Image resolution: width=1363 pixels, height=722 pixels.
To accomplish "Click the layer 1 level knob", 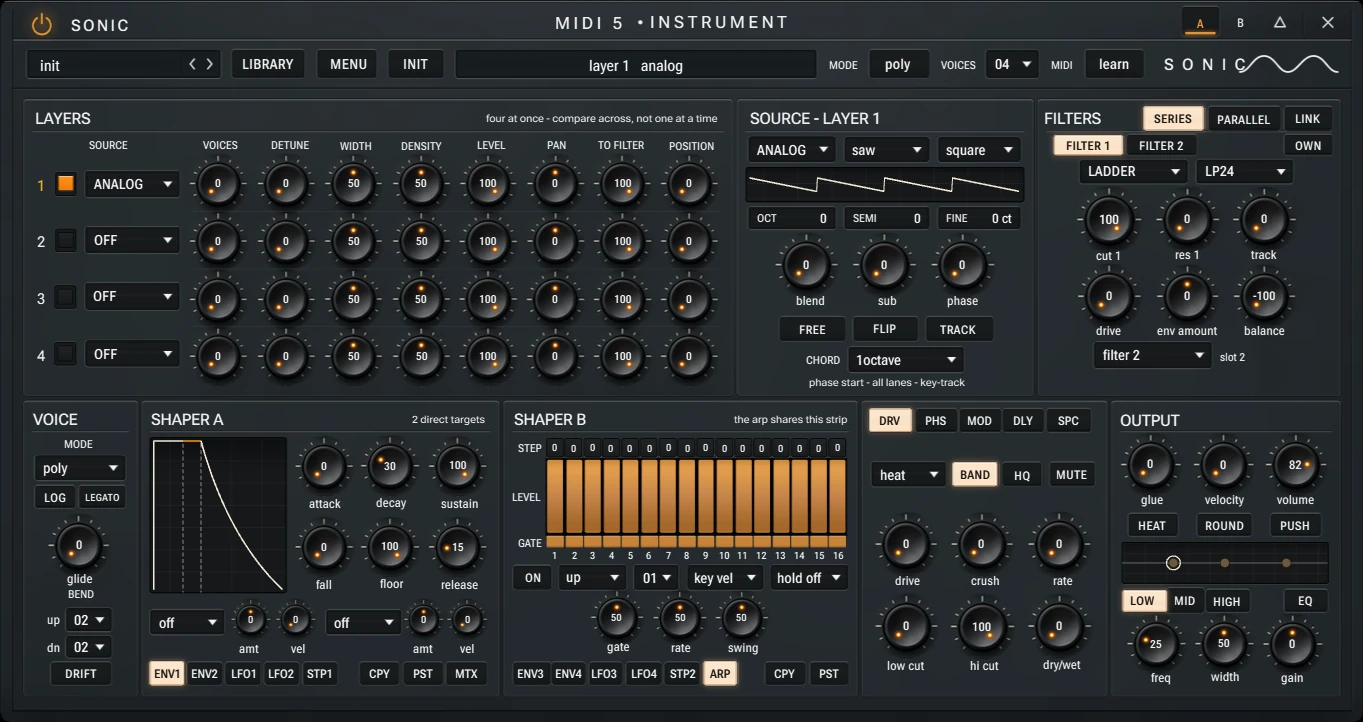I will (488, 184).
